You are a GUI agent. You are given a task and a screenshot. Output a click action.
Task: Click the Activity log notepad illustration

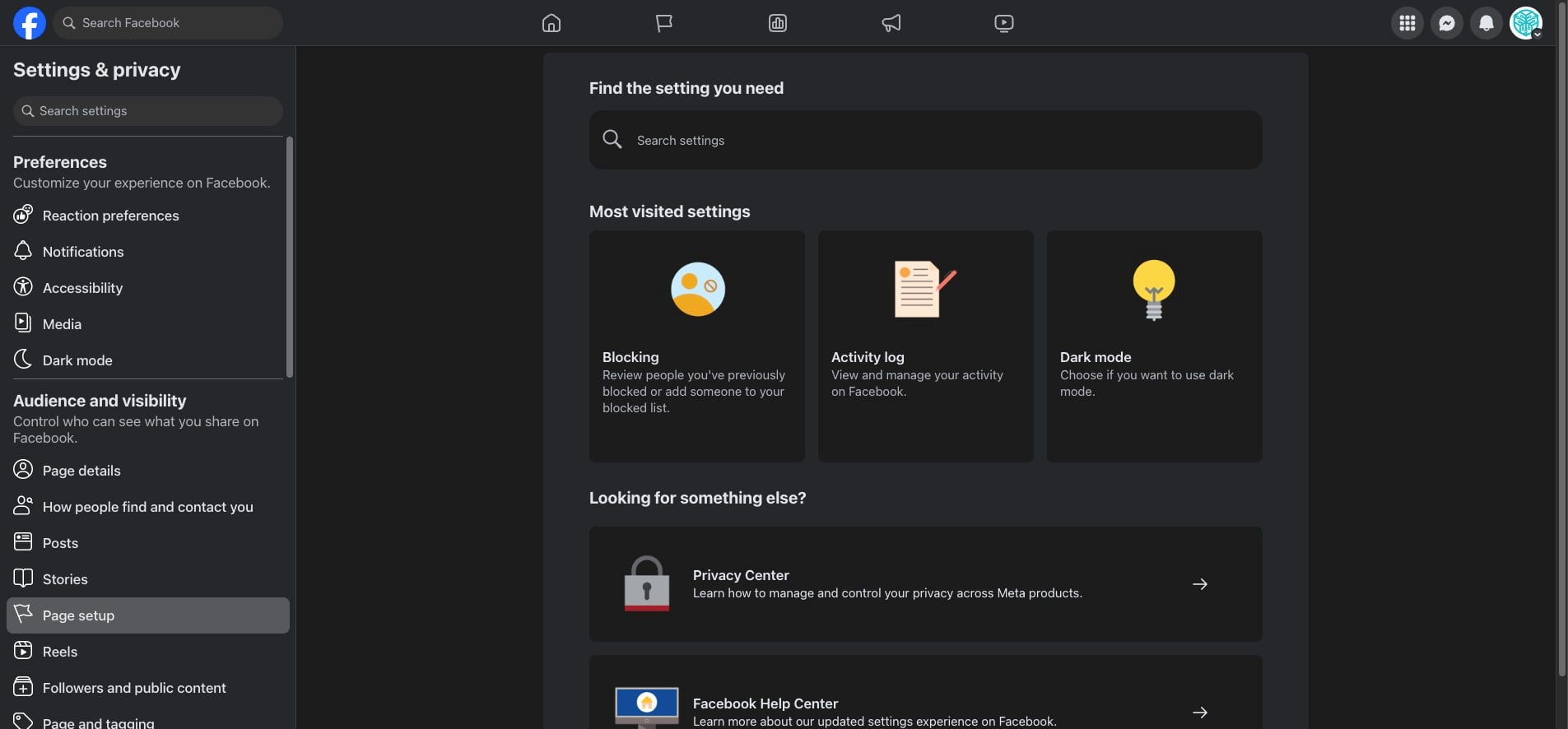(x=925, y=289)
